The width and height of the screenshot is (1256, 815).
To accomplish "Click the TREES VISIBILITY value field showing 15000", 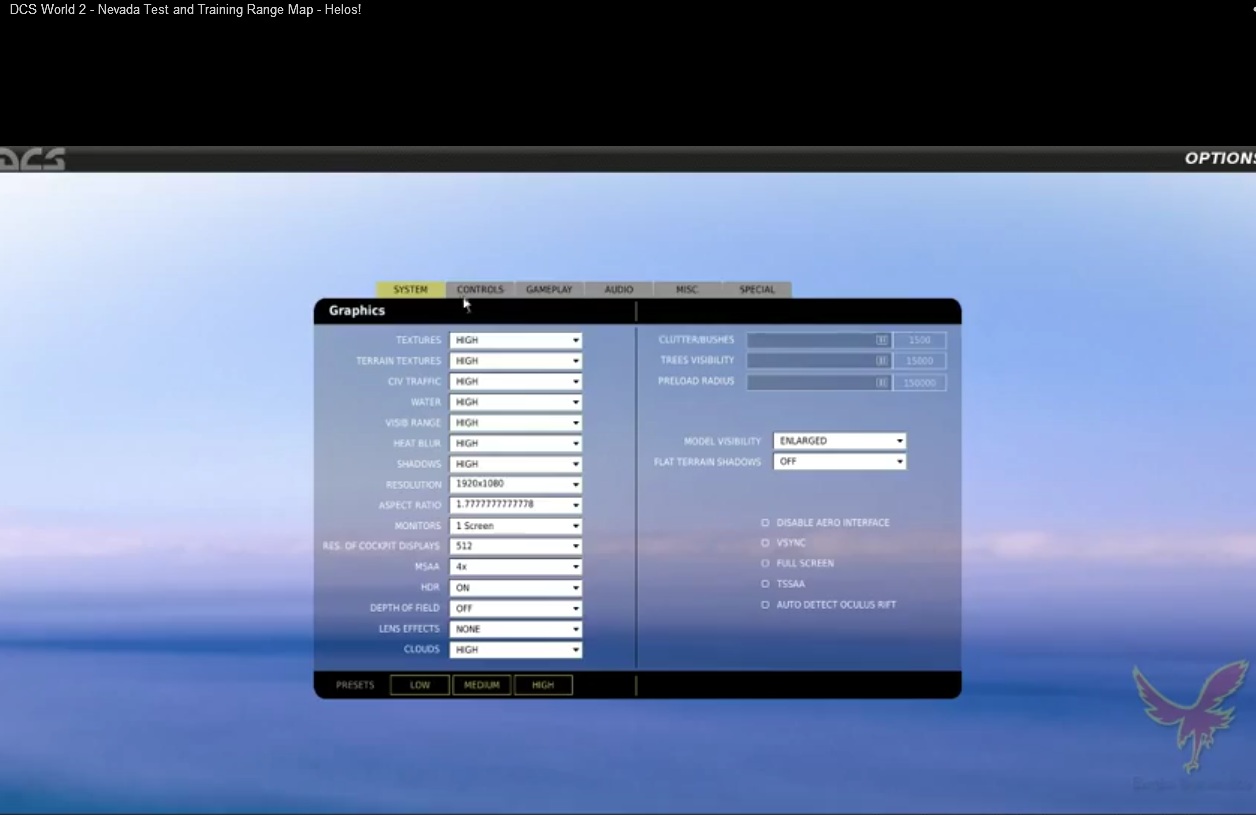I will (920, 361).
